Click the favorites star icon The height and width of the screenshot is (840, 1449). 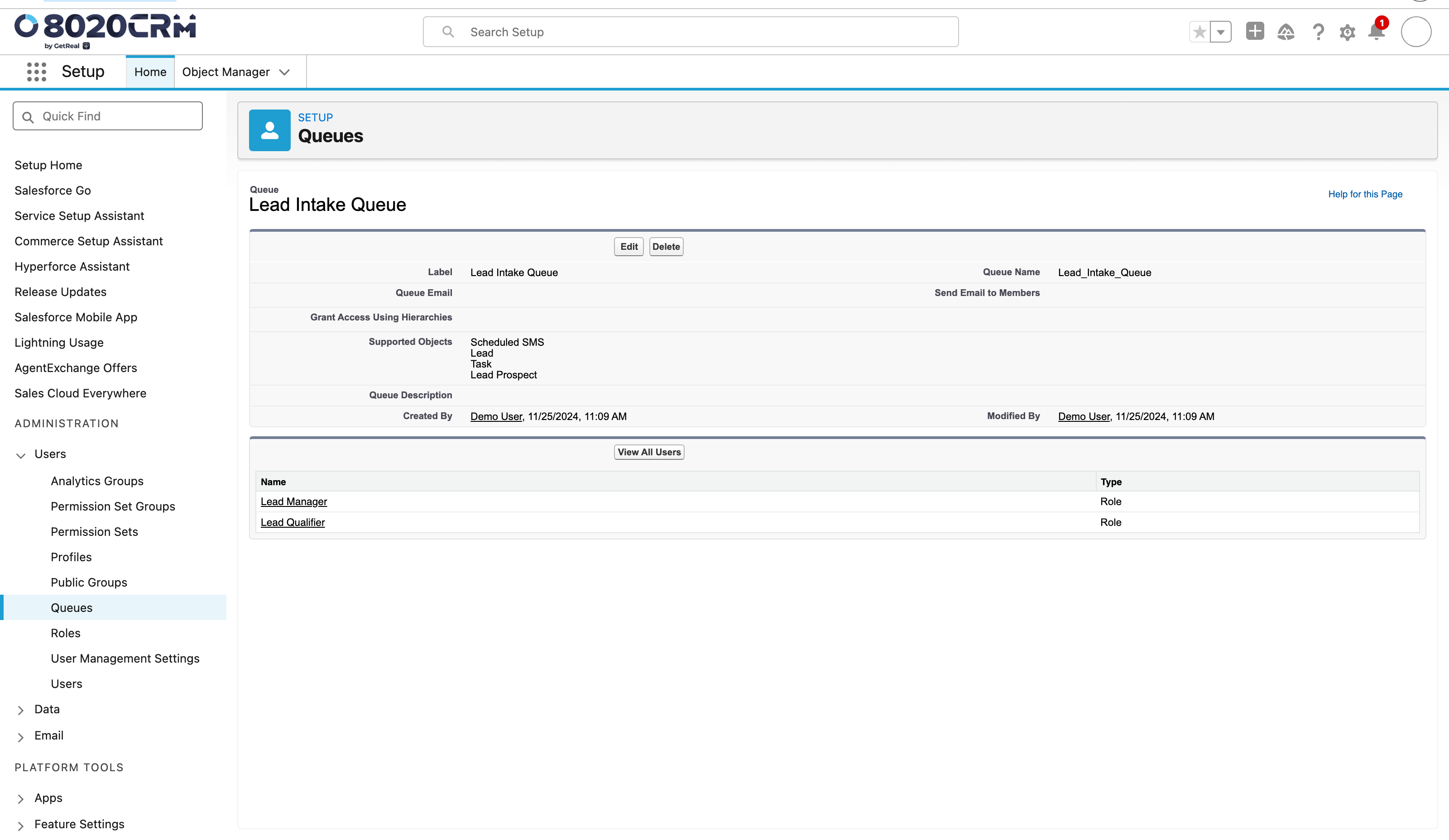click(x=1200, y=32)
